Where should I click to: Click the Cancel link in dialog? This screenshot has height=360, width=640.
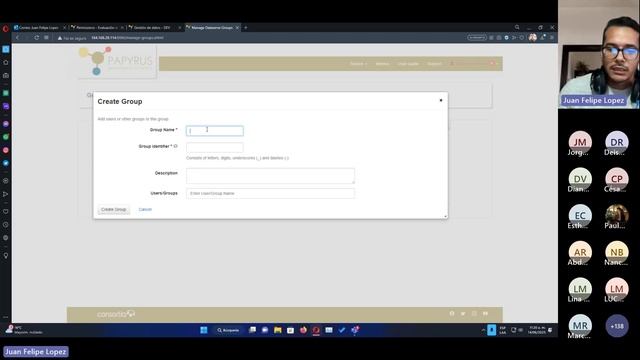[145, 209]
